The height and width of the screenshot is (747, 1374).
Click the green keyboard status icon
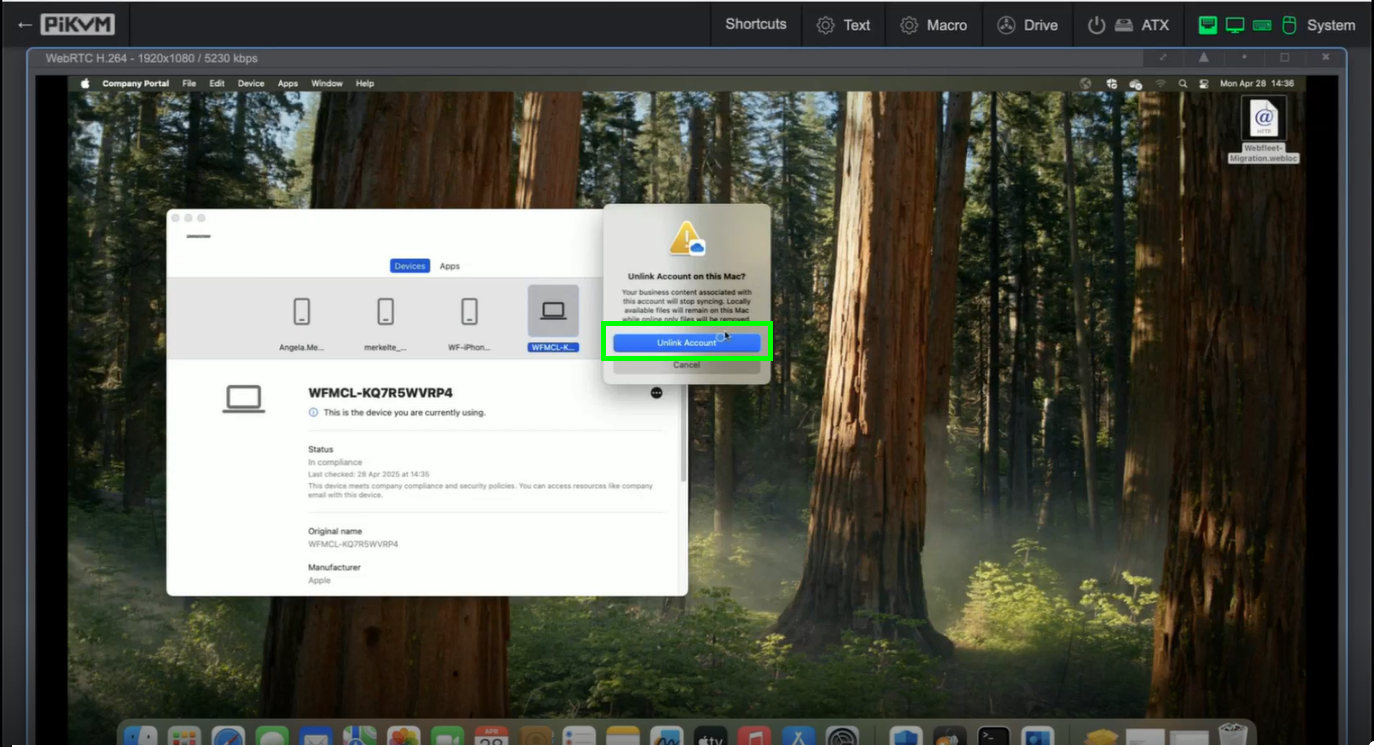(x=1262, y=25)
